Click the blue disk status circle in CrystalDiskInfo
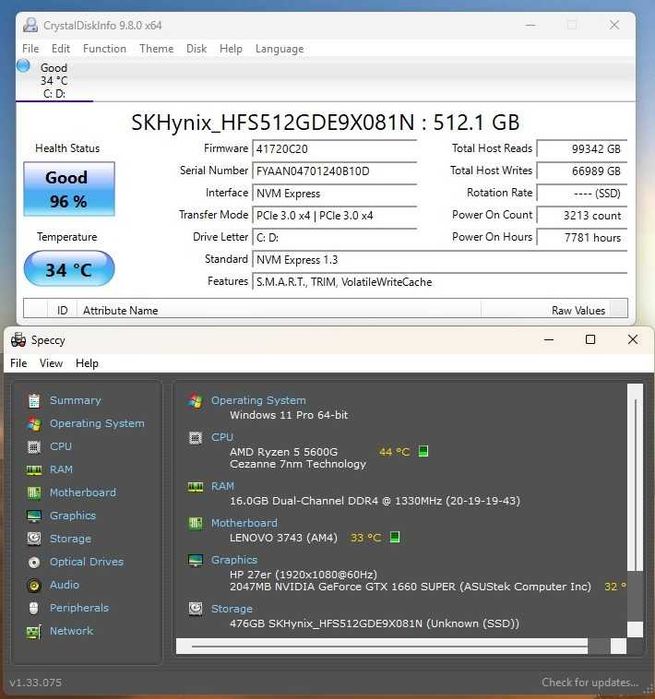The height and width of the screenshot is (699, 655). pyautogui.click(x=23, y=66)
